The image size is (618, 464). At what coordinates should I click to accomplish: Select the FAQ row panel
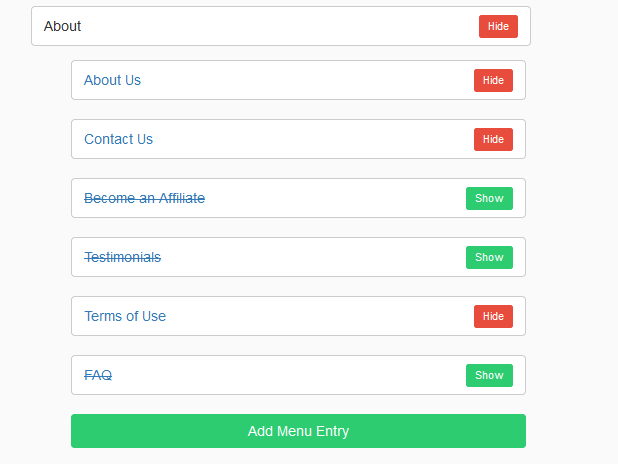point(298,375)
